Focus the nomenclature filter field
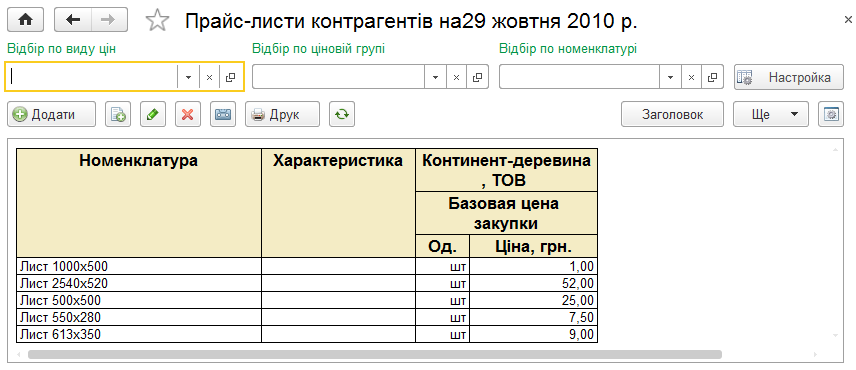 tap(579, 77)
